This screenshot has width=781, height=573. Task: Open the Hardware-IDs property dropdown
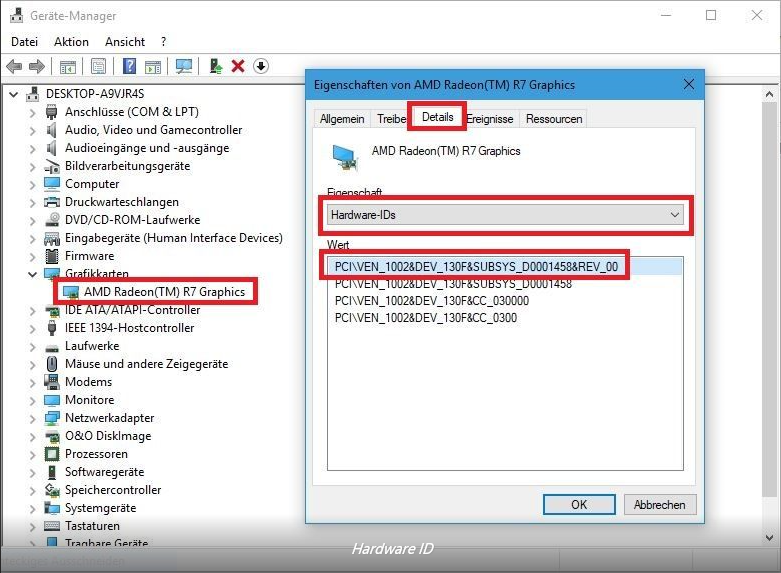tap(506, 215)
